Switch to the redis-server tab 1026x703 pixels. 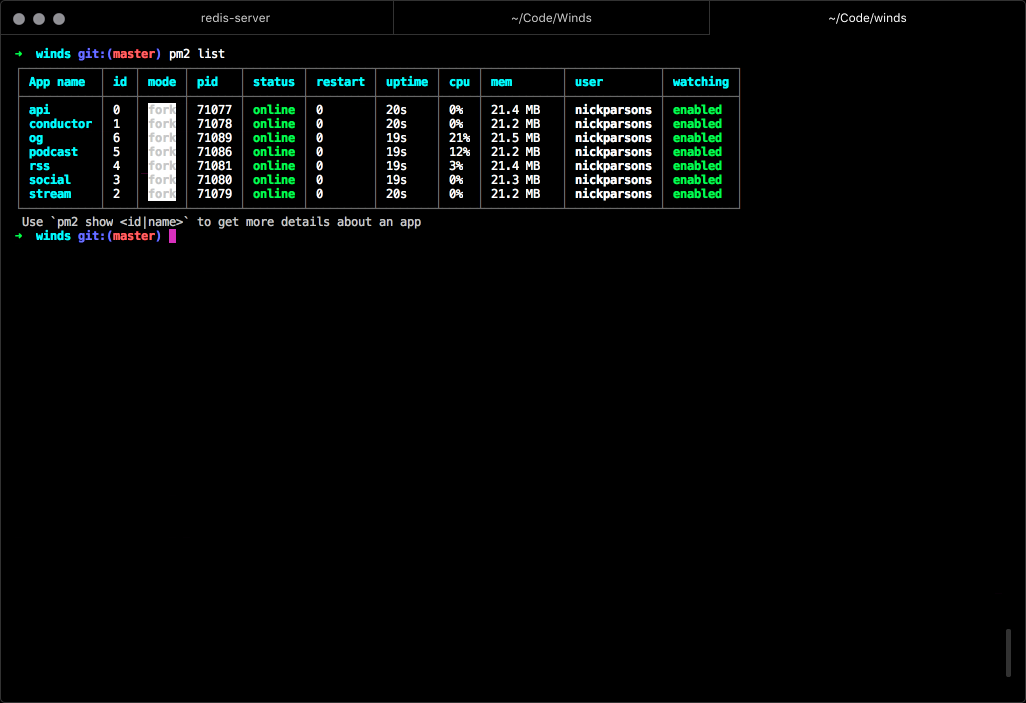click(235, 18)
